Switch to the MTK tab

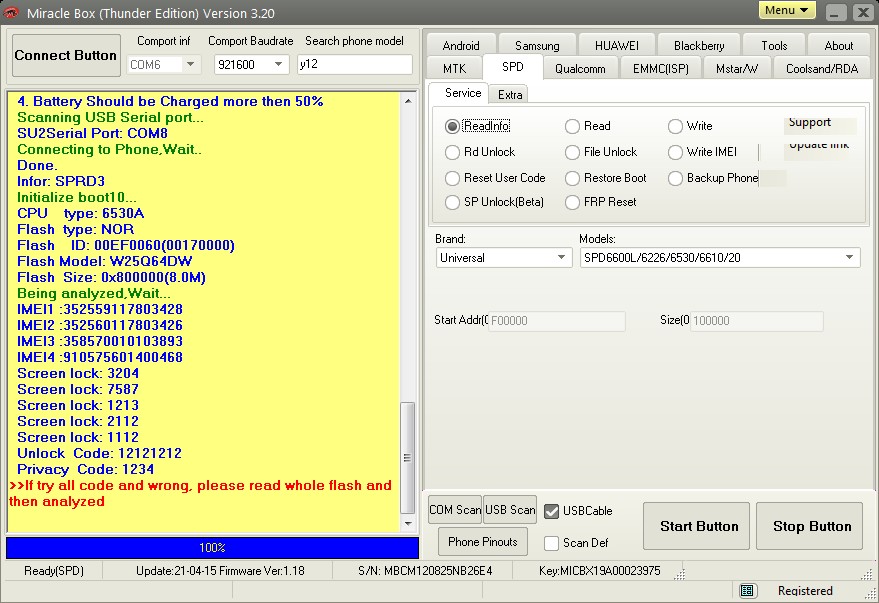pos(454,68)
